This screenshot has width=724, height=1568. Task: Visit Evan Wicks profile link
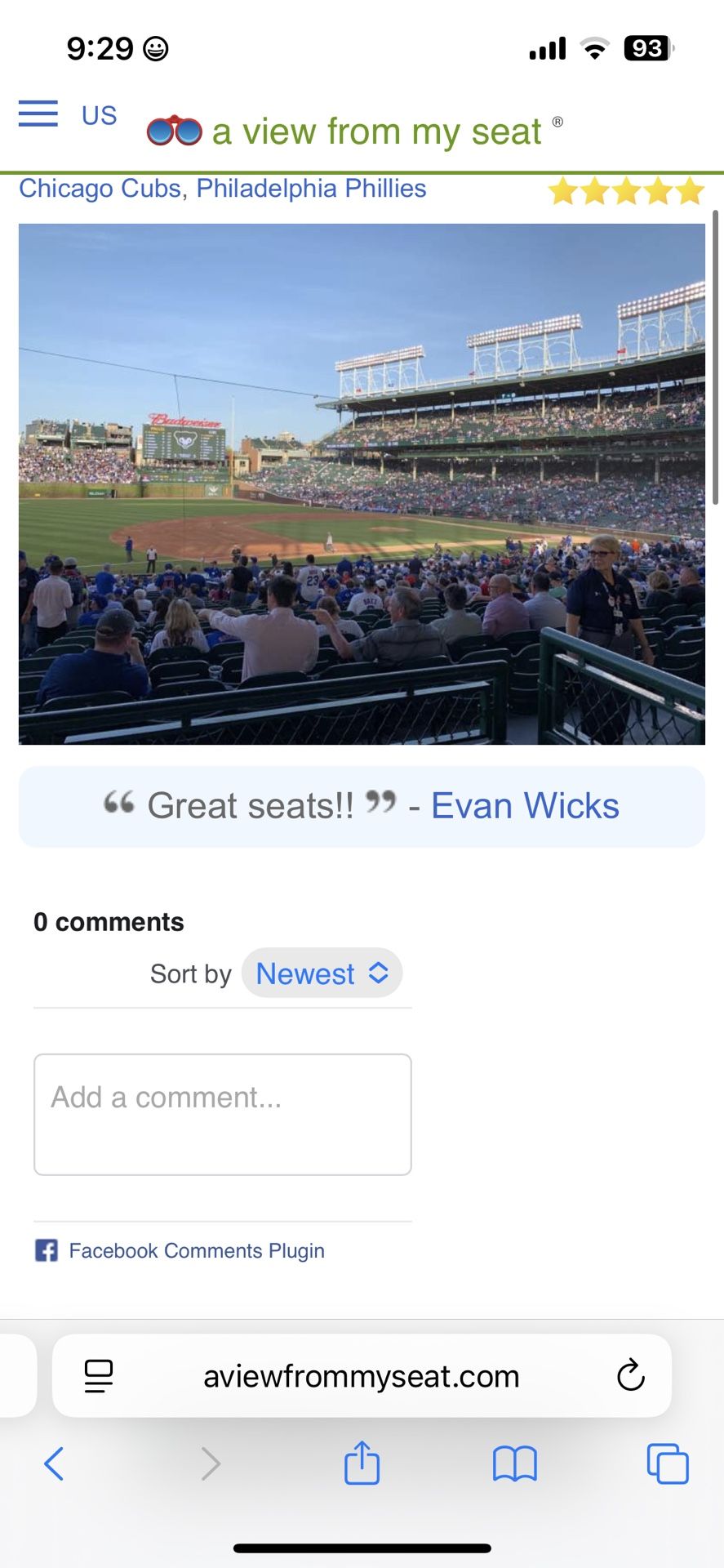click(x=525, y=806)
